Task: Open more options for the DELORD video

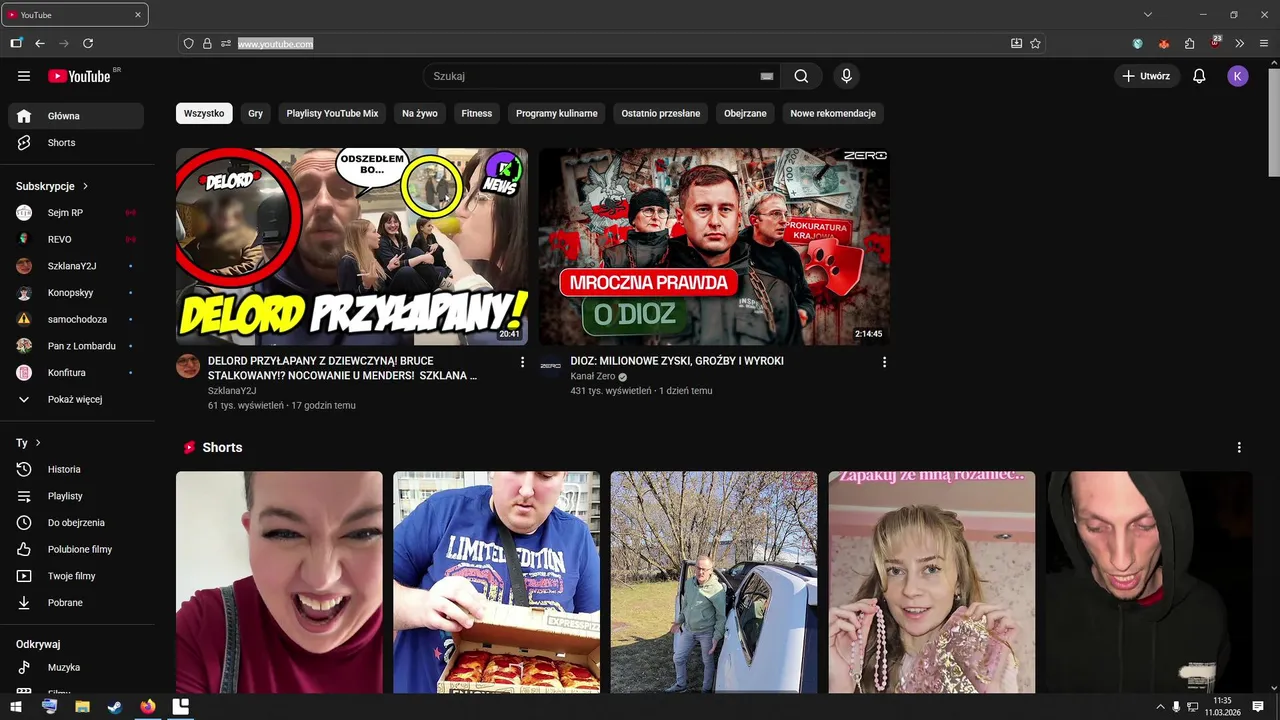Action: [522, 362]
